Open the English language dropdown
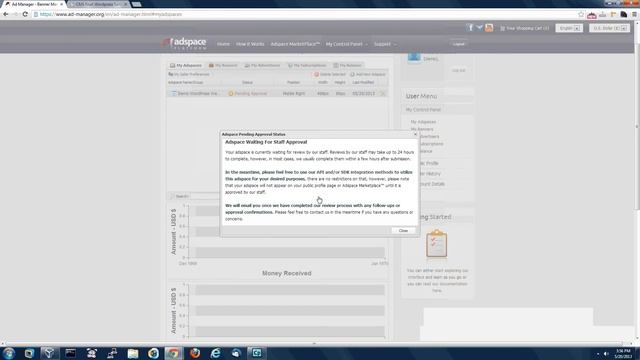 tap(569, 28)
